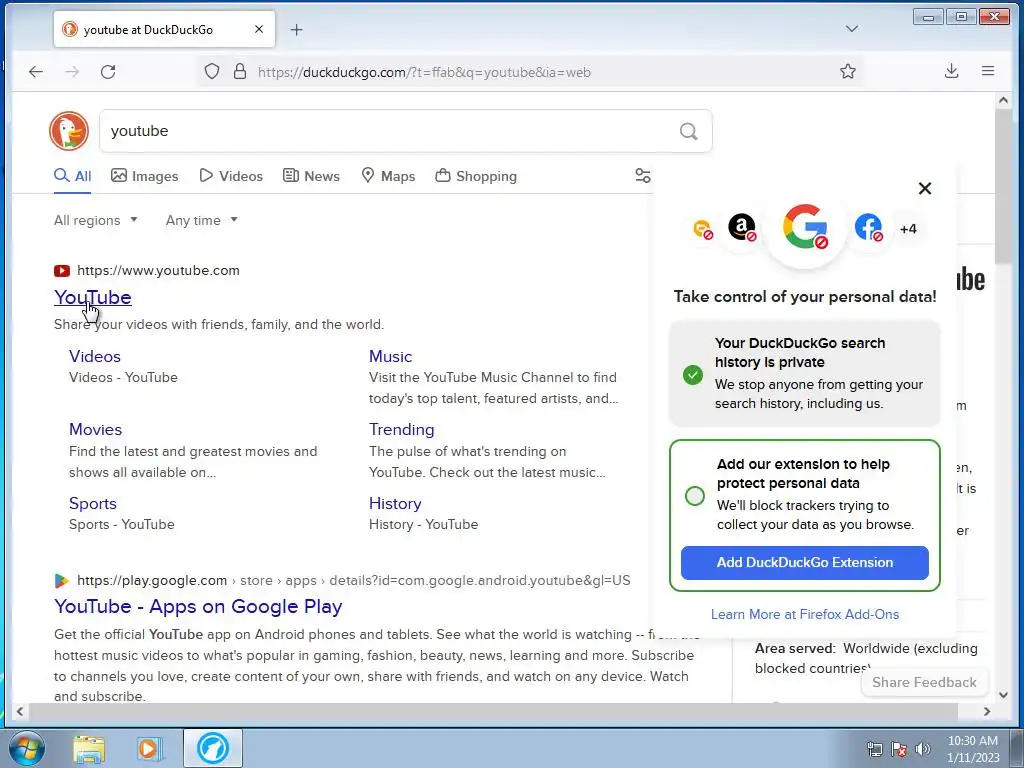
Task: Open the Music sitelink
Action: click(x=391, y=357)
